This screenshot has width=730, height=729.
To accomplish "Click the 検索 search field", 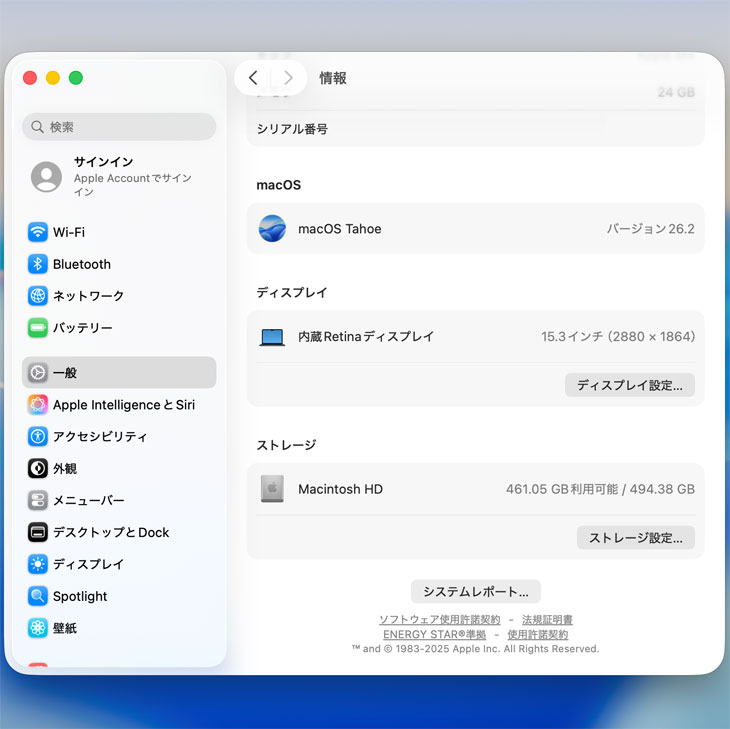I will point(119,127).
